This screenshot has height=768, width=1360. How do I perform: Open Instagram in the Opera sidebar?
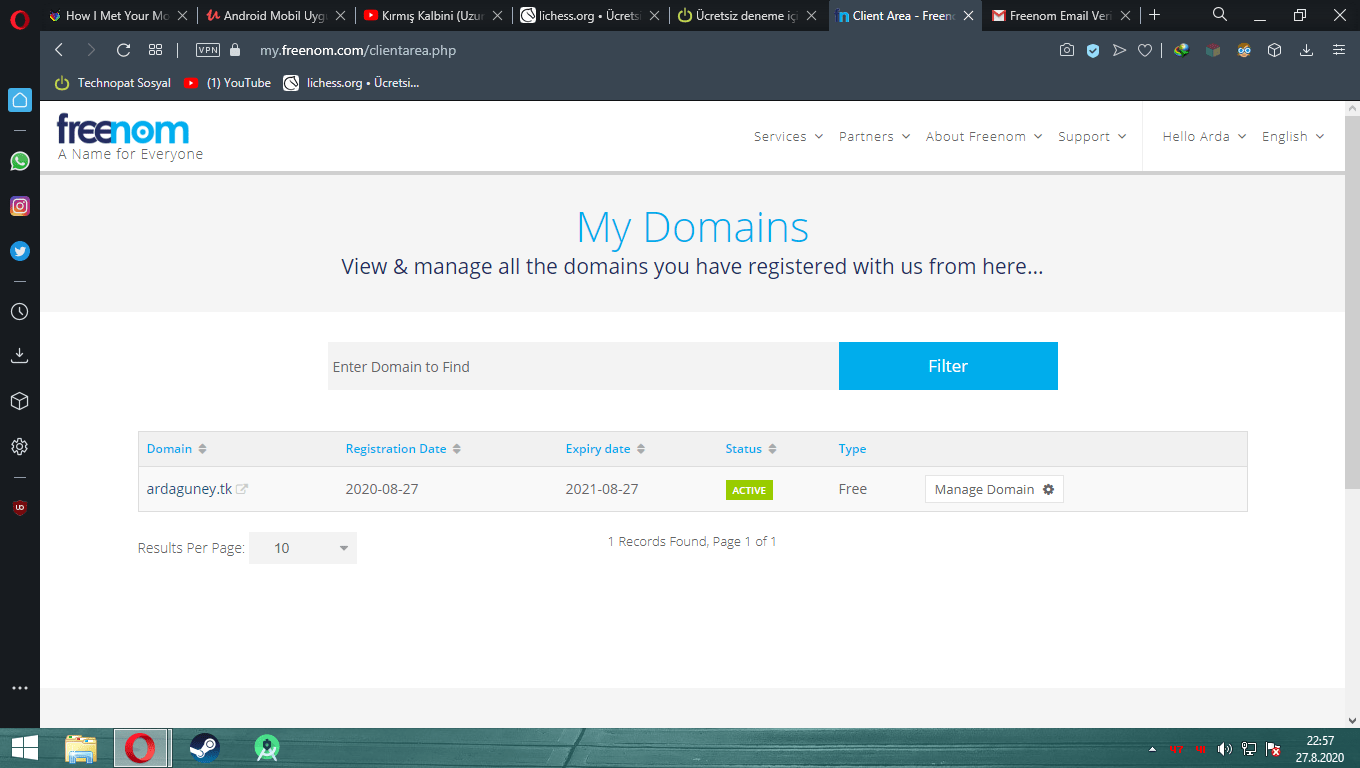click(20, 206)
